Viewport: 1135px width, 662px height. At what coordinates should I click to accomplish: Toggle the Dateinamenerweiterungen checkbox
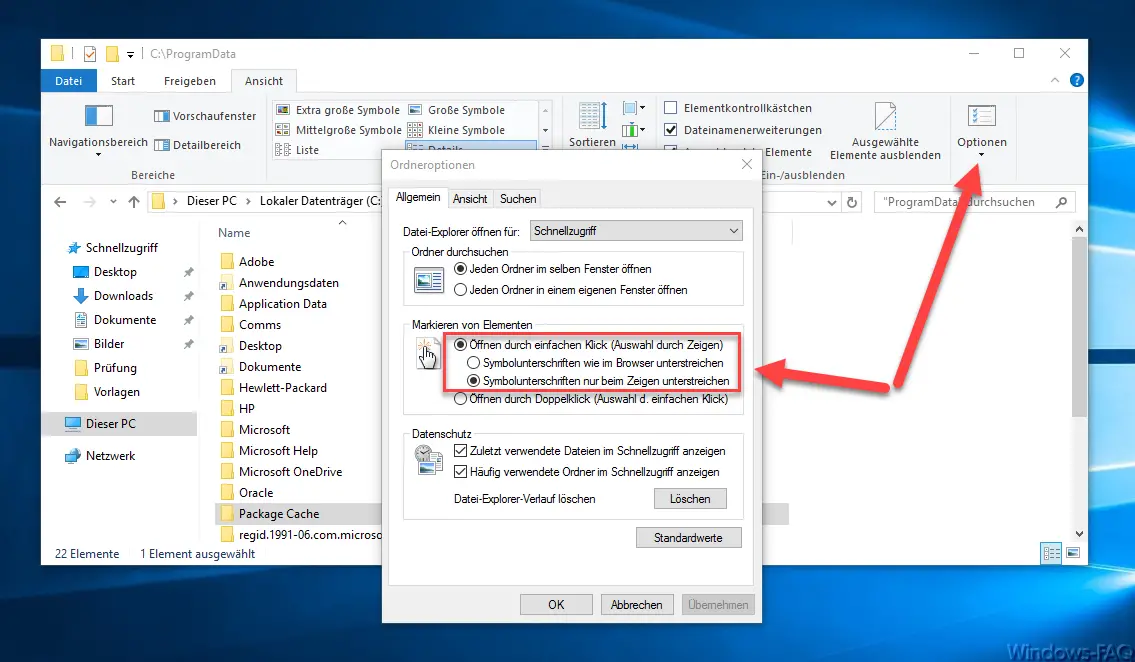(x=671, y=129)
